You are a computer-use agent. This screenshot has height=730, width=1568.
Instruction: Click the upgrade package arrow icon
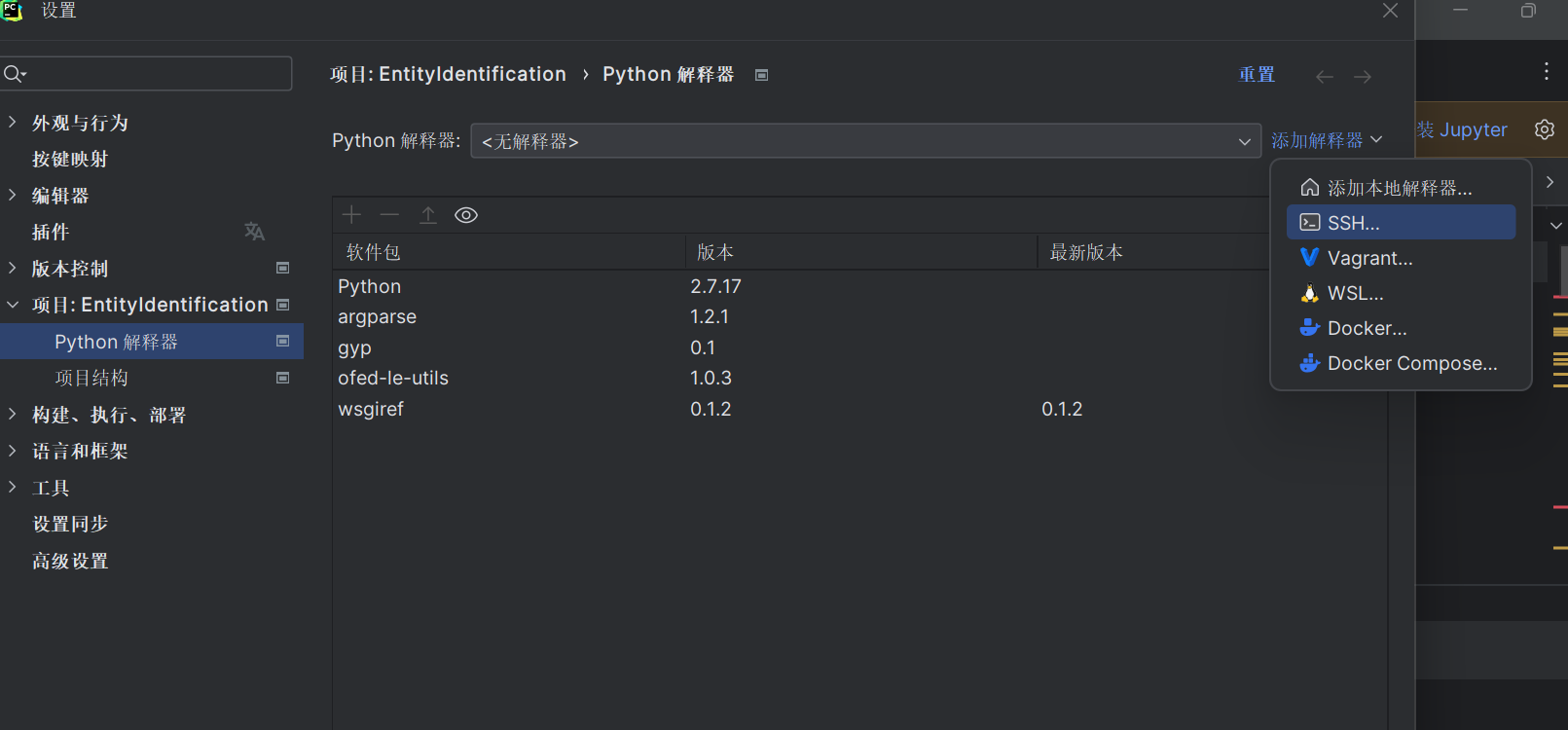pyautogui.click(x=428, y=215)
